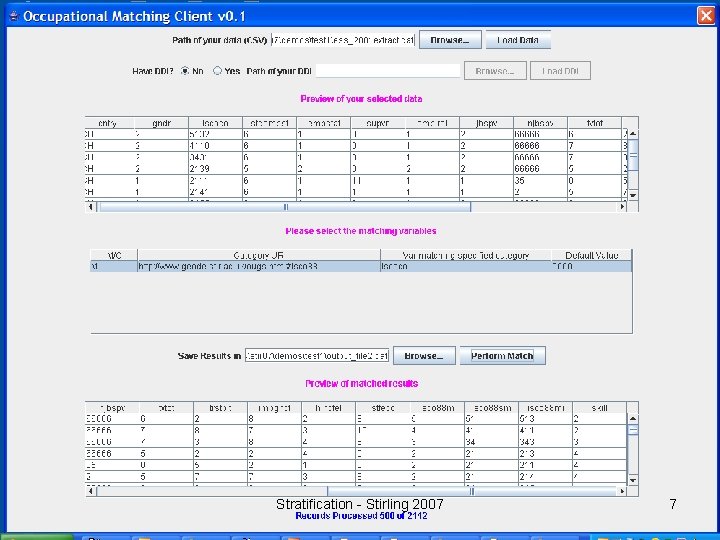720x540 pixels.
Task: Click the CSV data path text field
Action: tap(343, 40)
